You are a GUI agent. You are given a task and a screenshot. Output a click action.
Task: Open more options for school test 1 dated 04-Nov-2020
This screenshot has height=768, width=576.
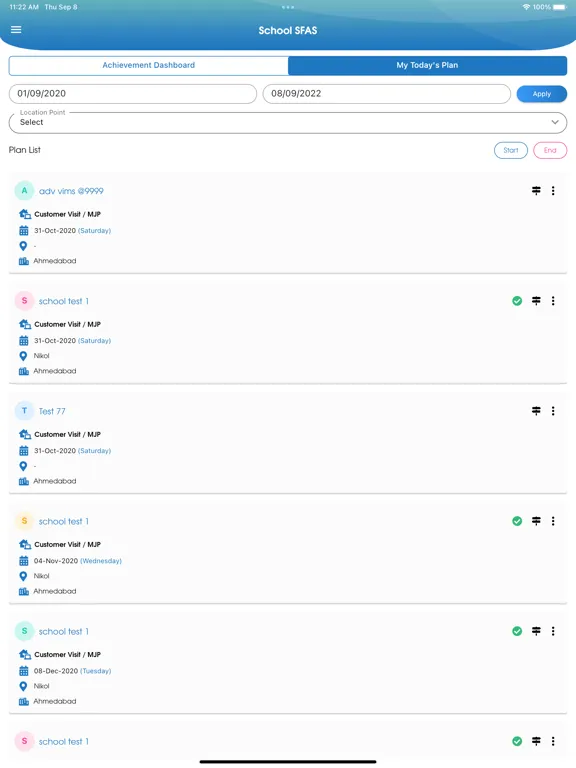click(x=553, y=521)
